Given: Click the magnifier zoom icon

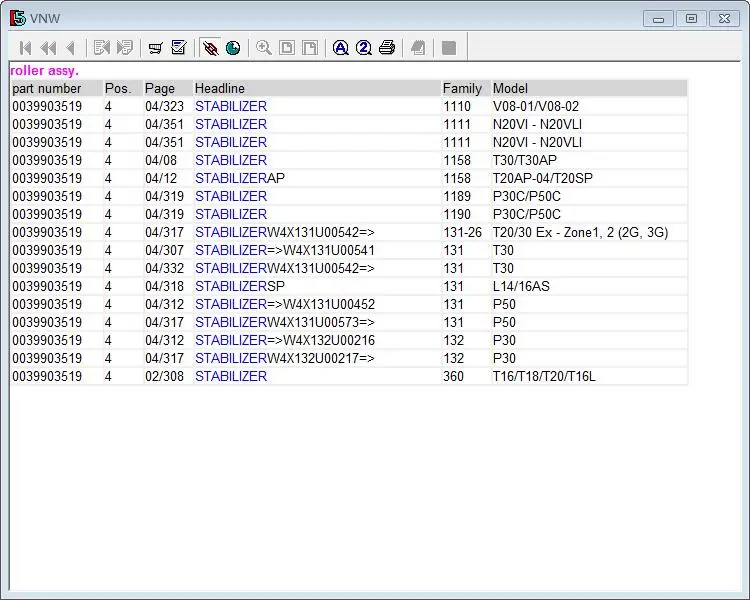Looking at the screenshot, I should 264,48.
